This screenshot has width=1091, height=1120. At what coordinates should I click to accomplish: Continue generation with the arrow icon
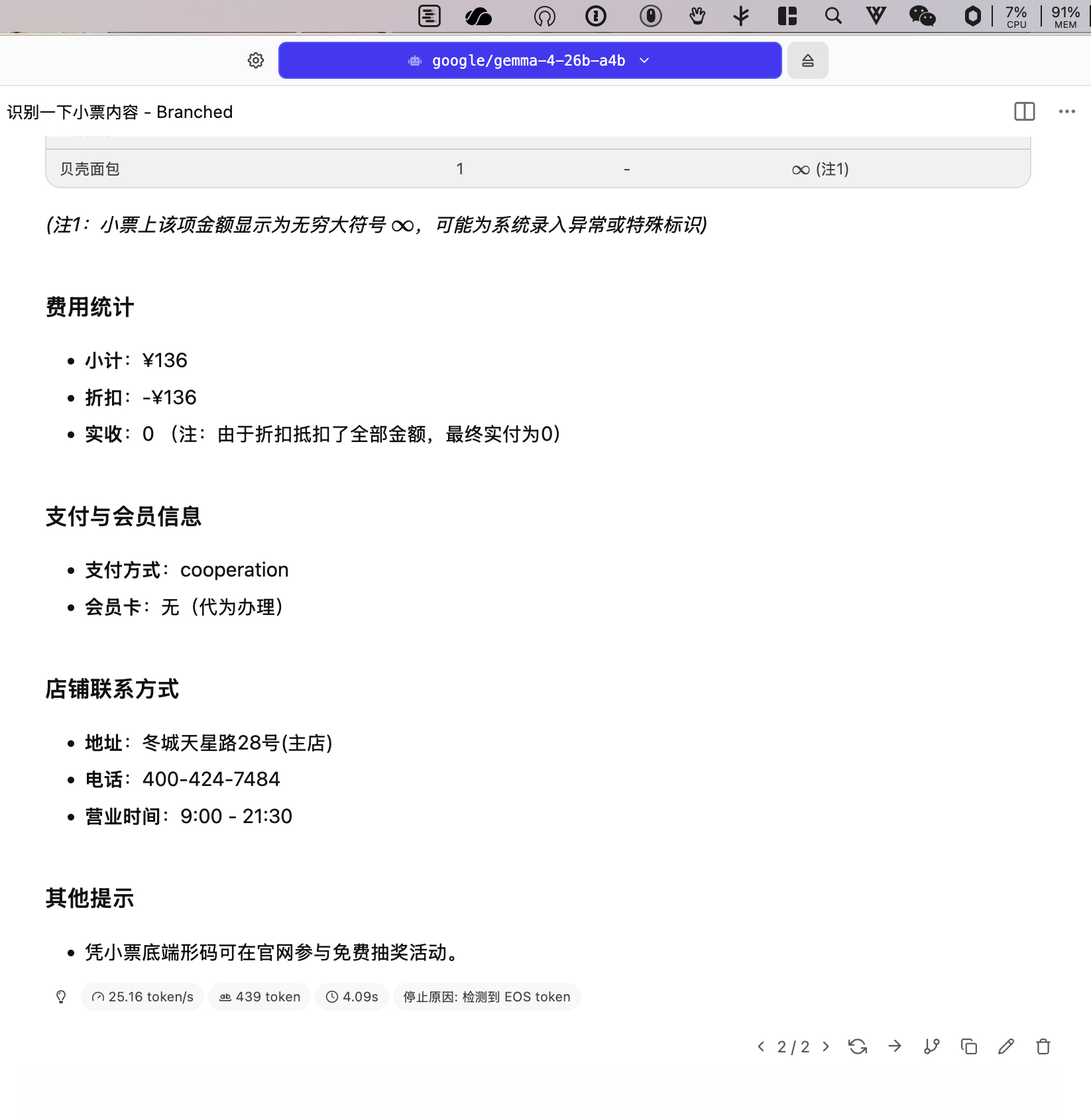895,1046
